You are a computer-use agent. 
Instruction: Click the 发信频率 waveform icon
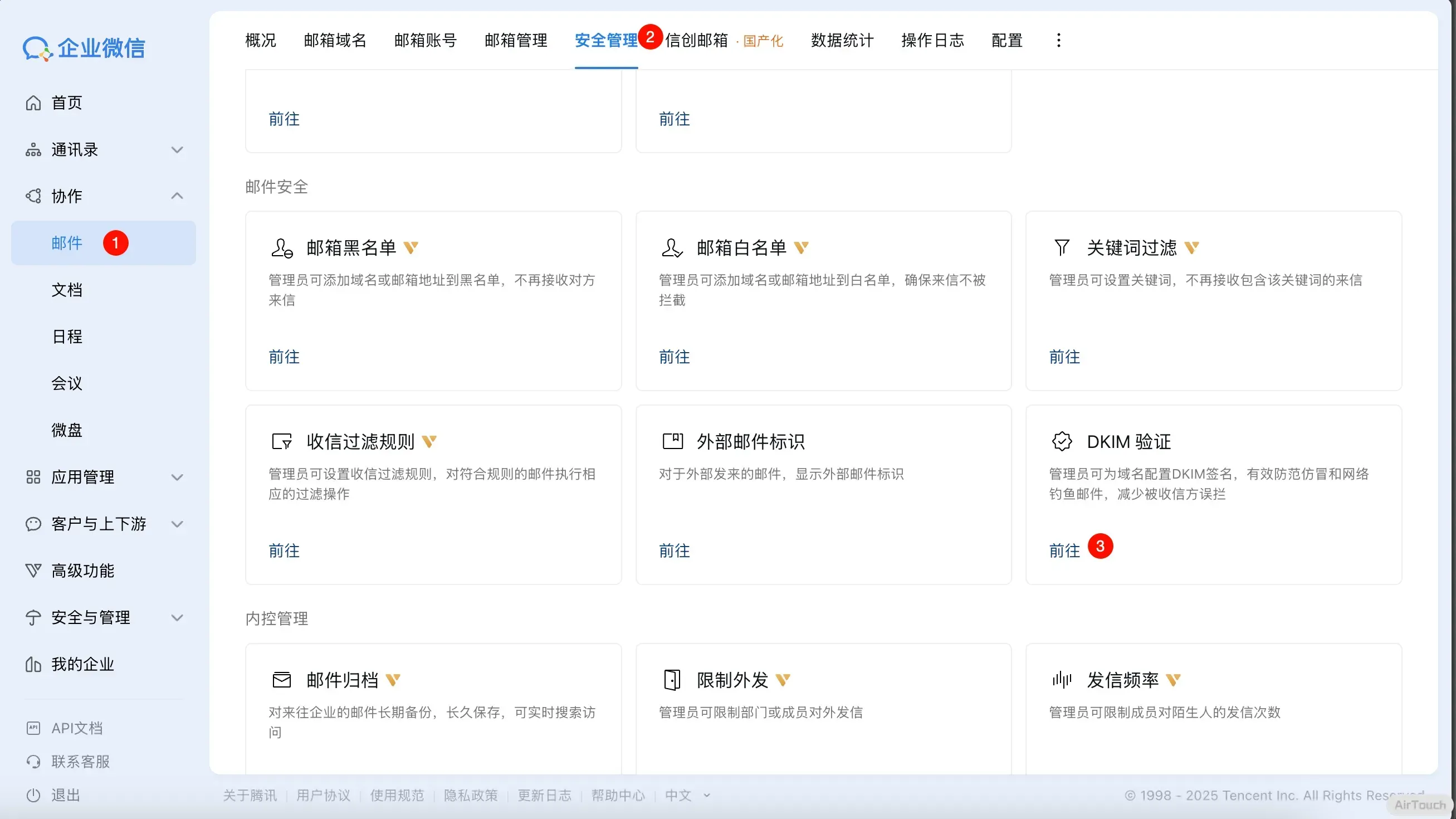pyautogui.click(x=1062, y=680)
